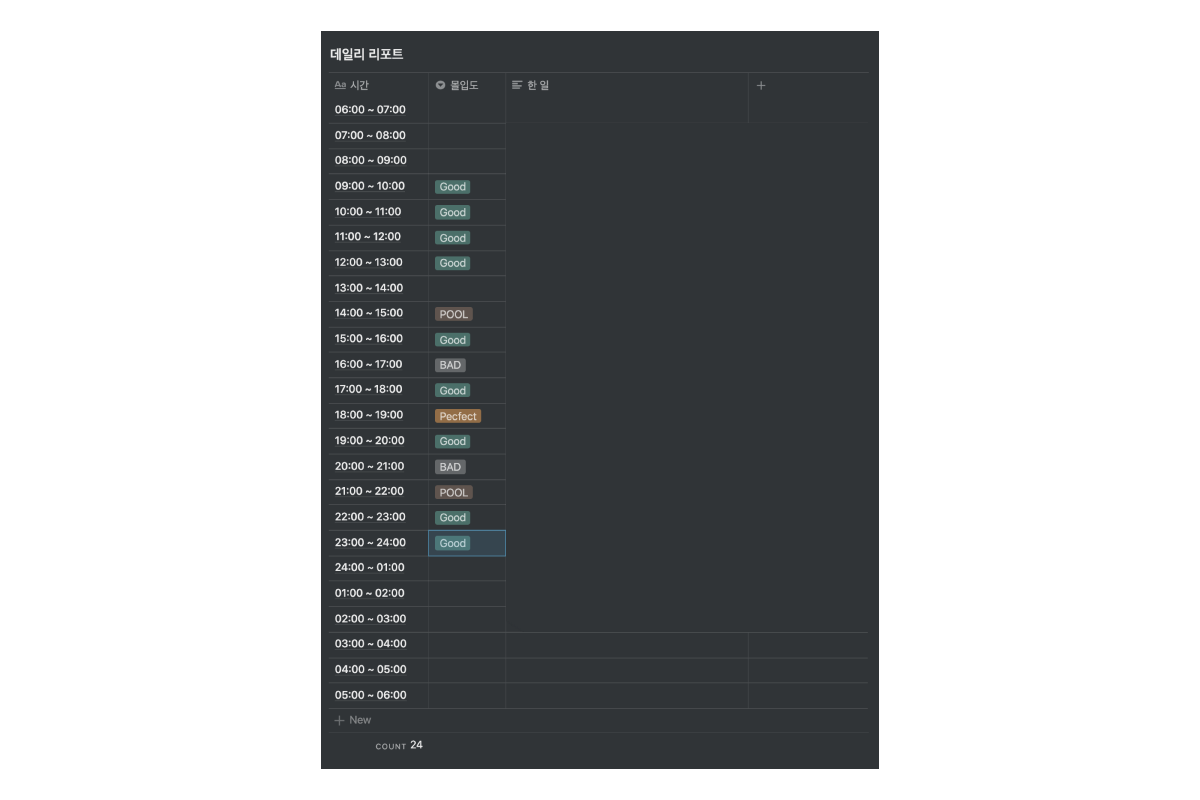
Task: Select the highlighted Good cell at 23:00 ~ 24:00
Action: click(x=466, y=543)
